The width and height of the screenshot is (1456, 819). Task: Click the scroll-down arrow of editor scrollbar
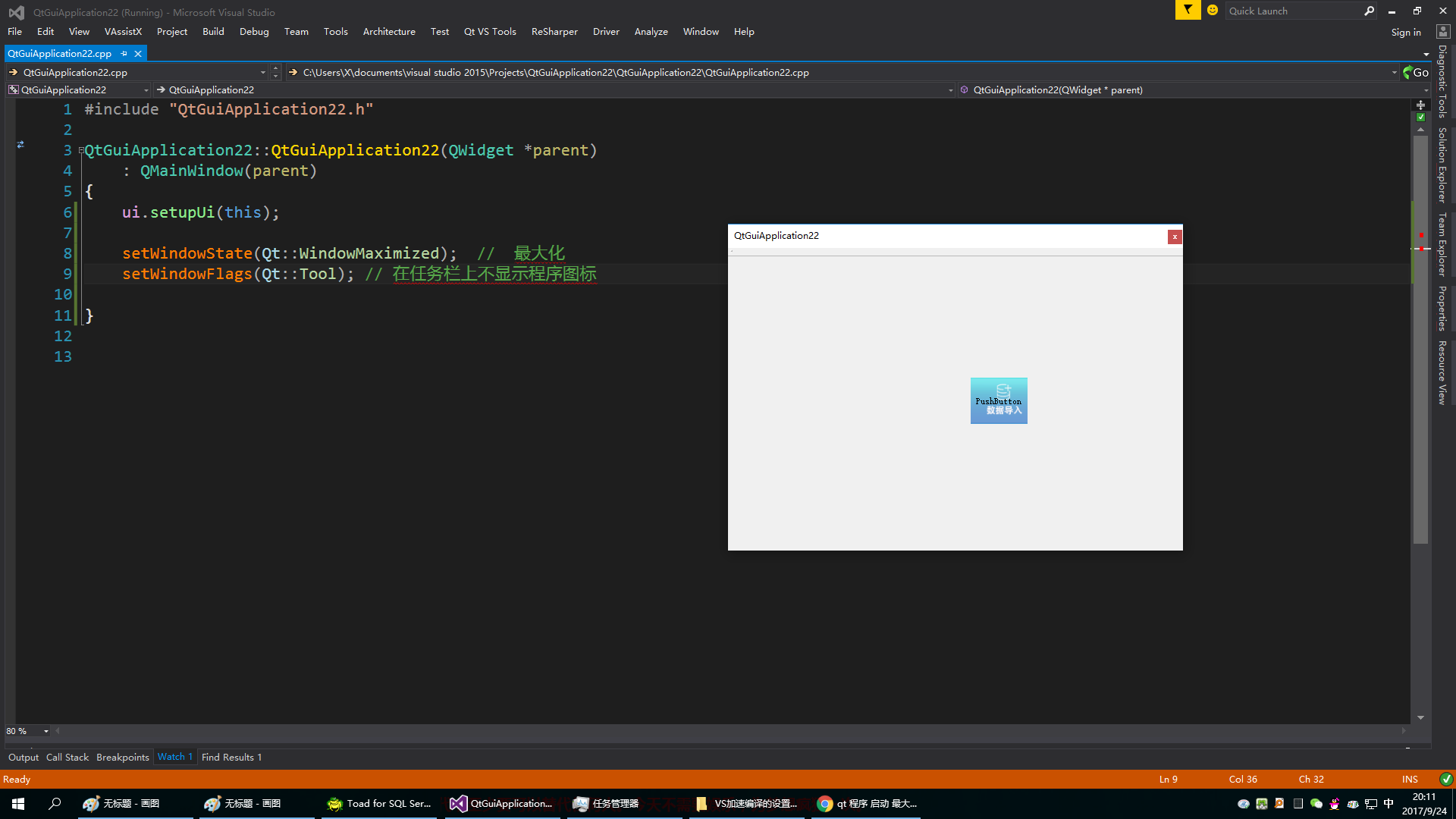coord(1420,717)
